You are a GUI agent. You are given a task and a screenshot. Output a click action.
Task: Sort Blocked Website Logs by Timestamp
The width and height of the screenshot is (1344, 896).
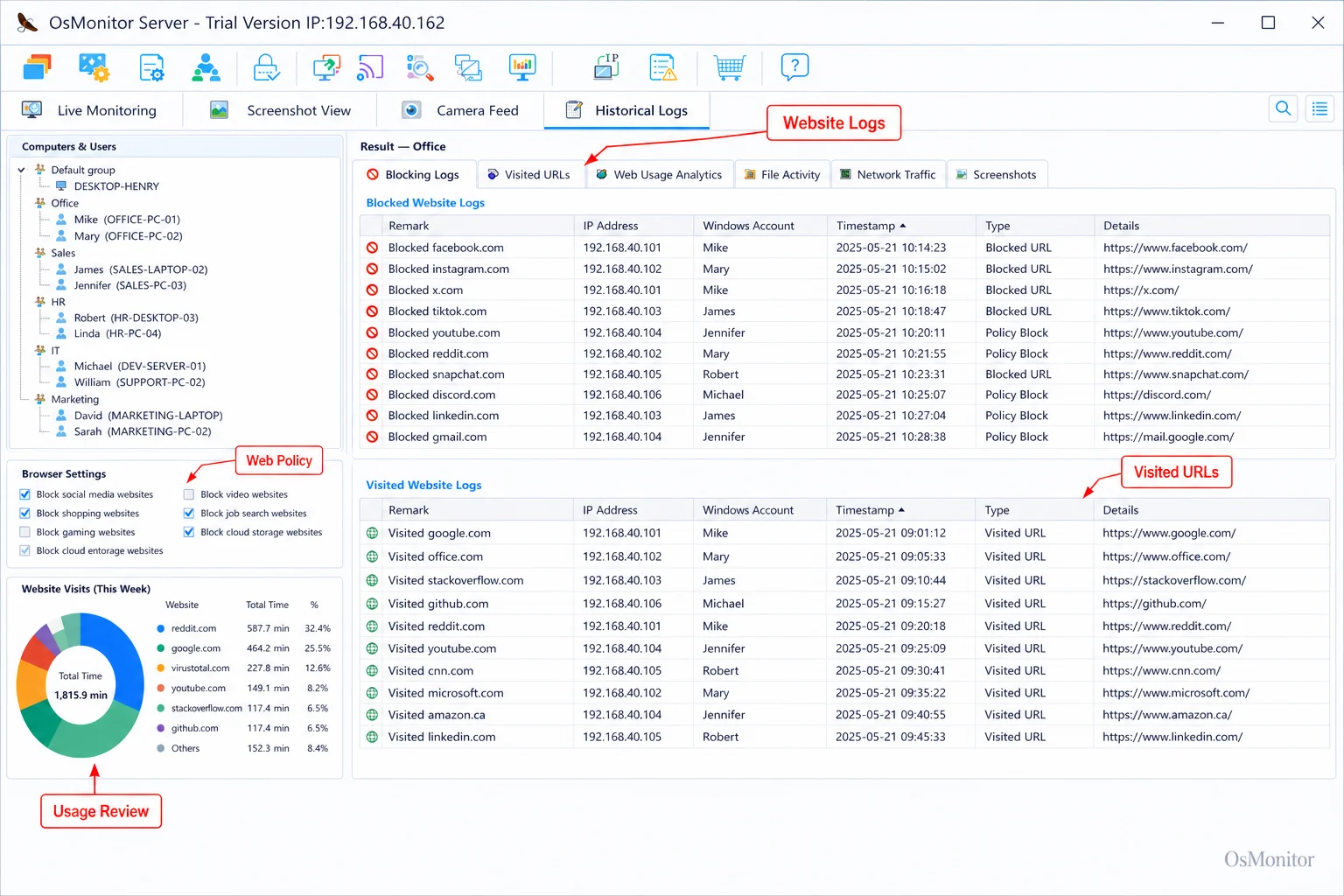tap(871, 226)
